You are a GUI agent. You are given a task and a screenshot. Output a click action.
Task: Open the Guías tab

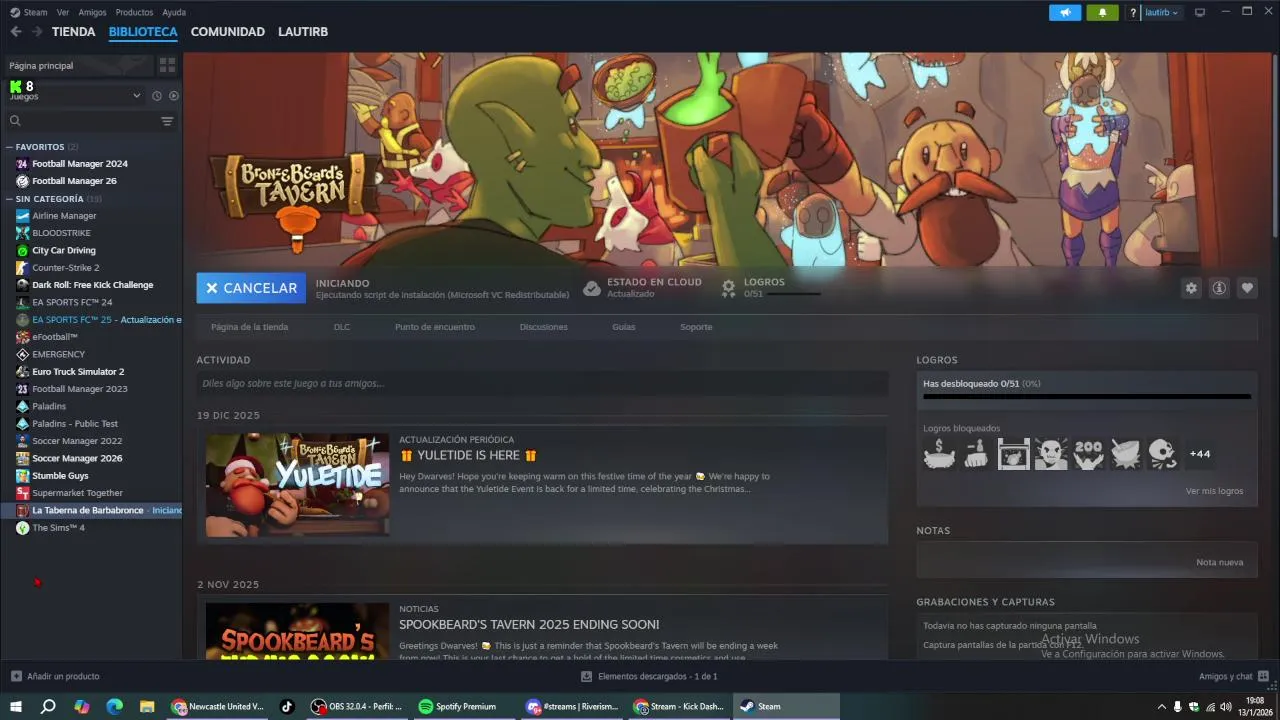coord(623,327)
